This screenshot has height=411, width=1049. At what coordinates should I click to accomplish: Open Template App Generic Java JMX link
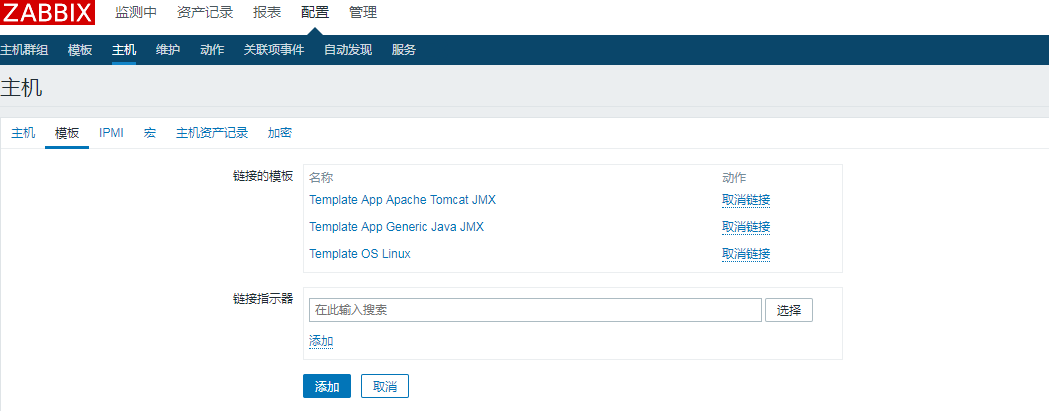[x=396, y=227]
